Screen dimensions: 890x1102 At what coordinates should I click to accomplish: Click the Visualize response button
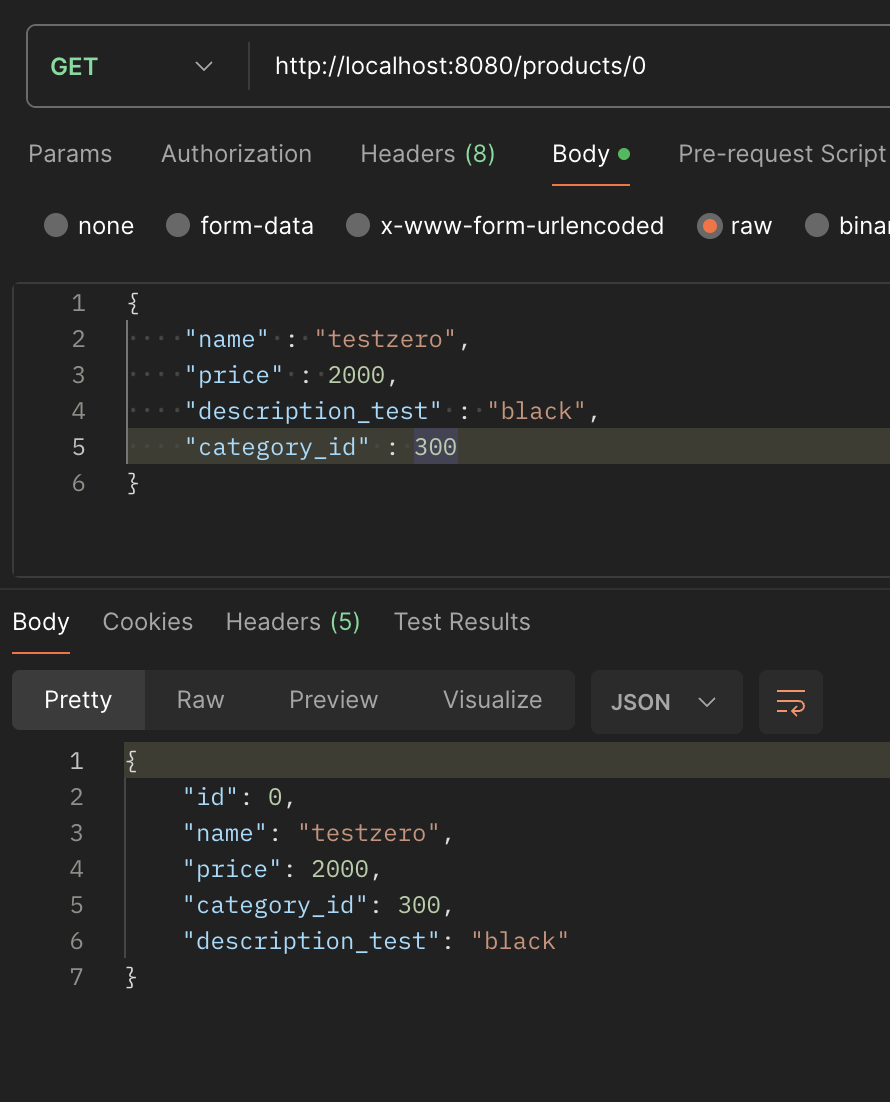point(492,700)
